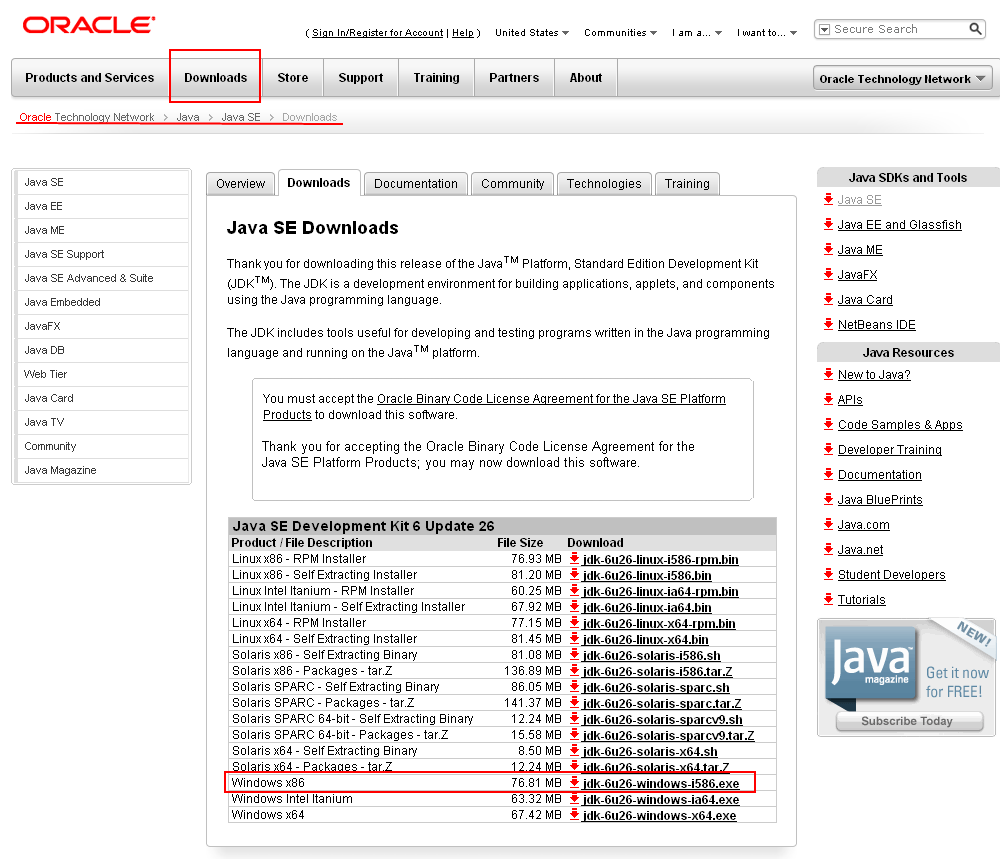Click download icon for jdk-6u26-windows-ia64.exe

point(574,798)
